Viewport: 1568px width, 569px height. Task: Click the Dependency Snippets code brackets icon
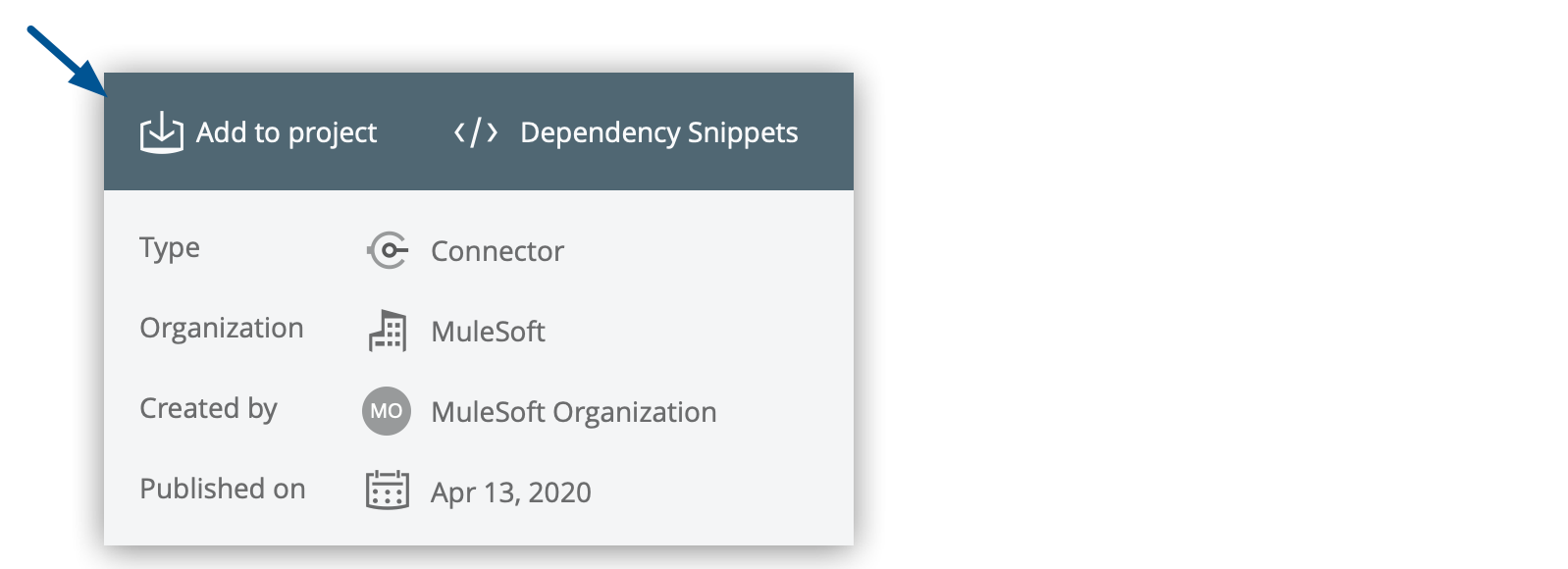(x=476, y=132)
